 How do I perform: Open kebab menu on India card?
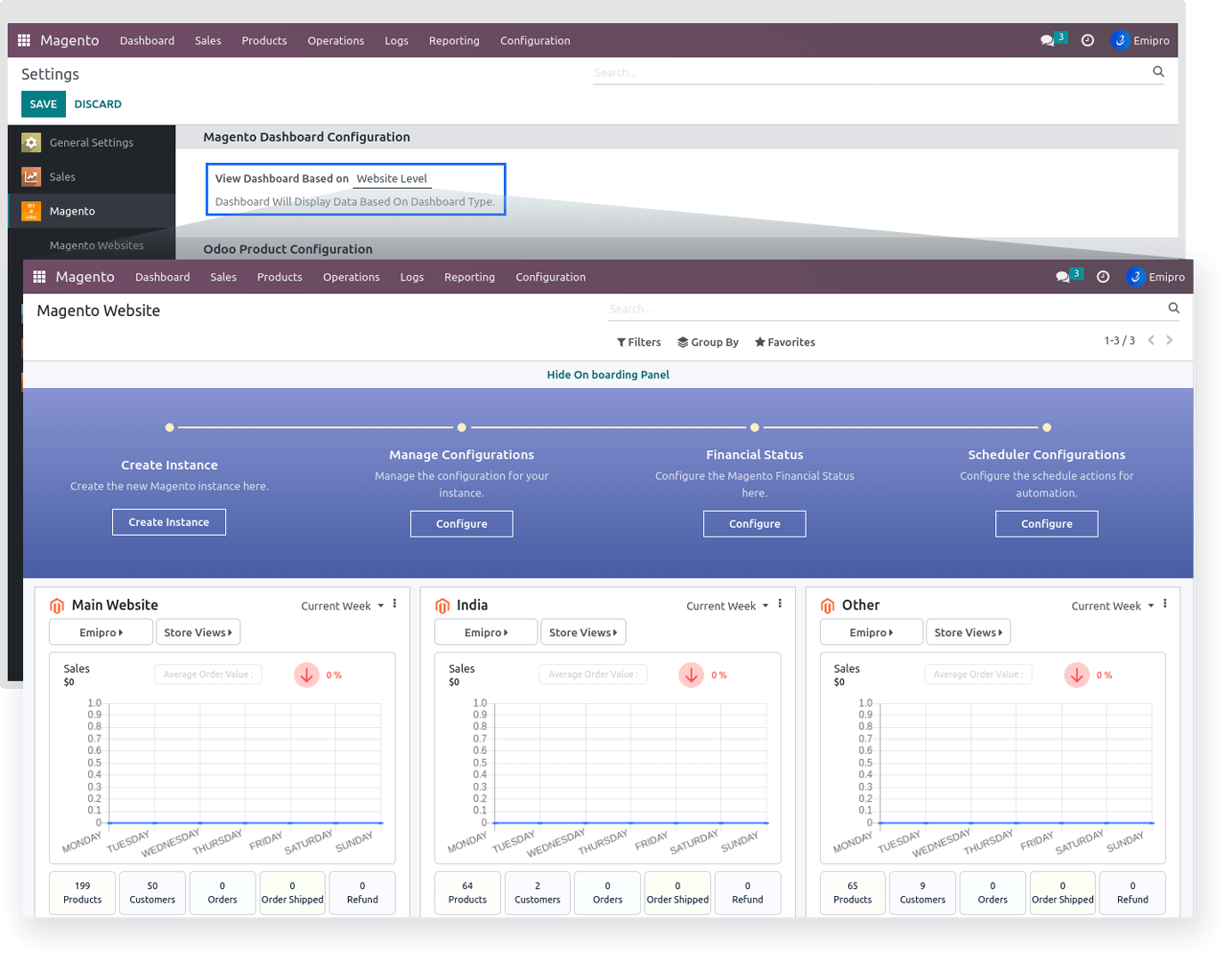click(780, 604)
